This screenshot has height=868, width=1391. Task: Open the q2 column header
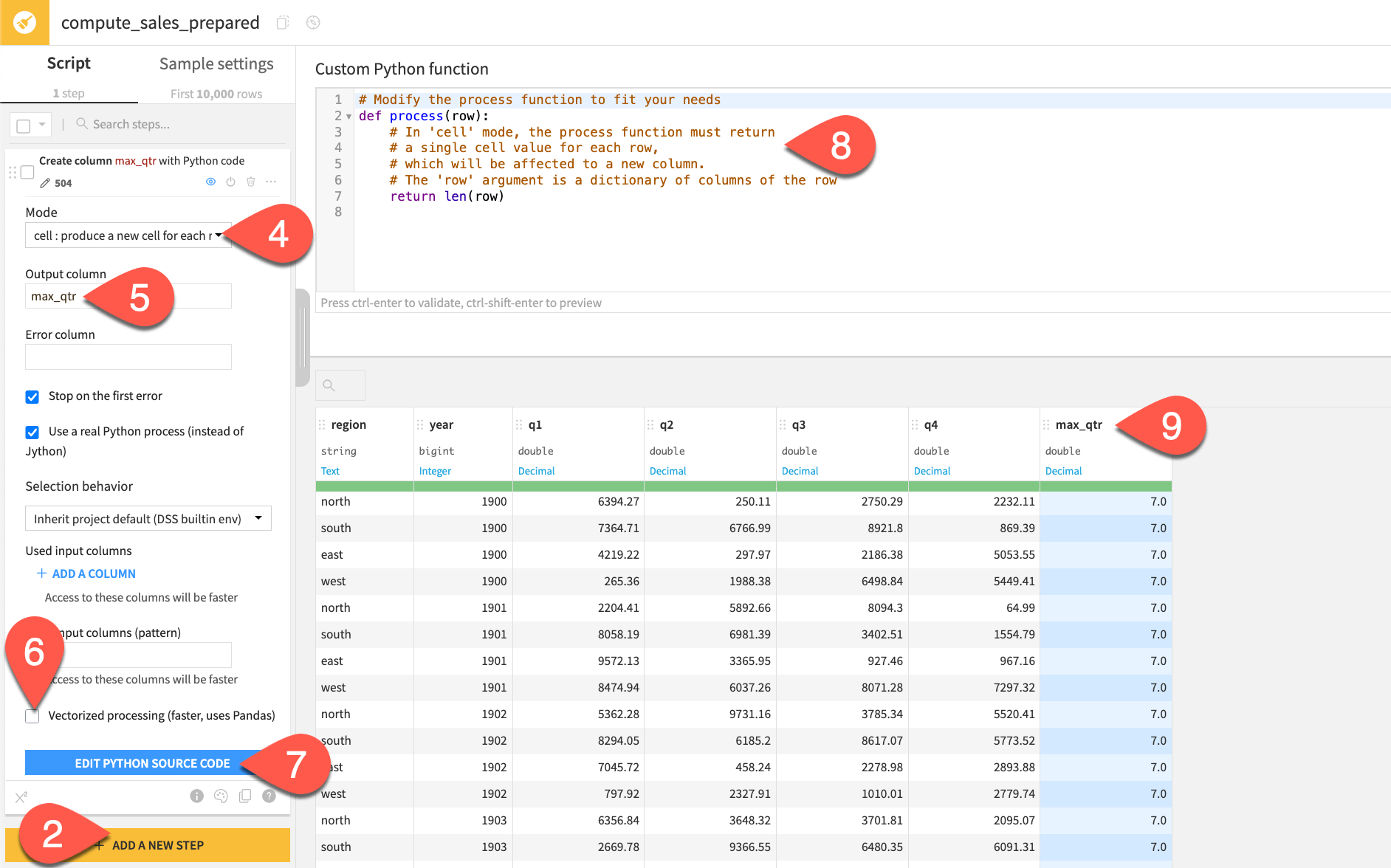click(667, 425)
